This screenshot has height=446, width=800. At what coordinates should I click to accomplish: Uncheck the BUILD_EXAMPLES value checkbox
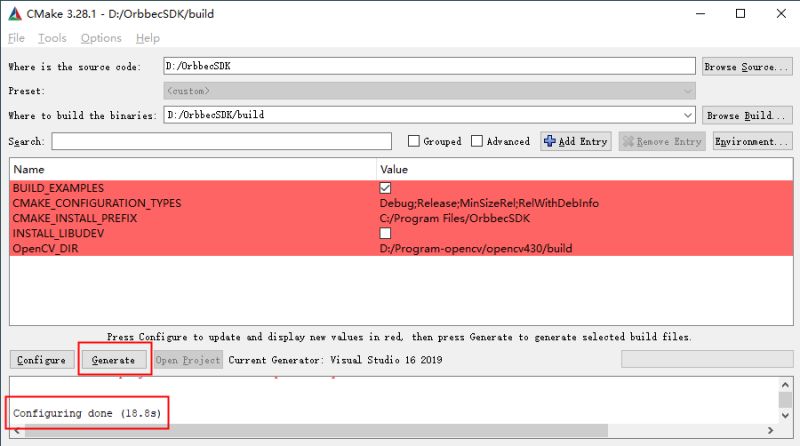coord(385,188)
